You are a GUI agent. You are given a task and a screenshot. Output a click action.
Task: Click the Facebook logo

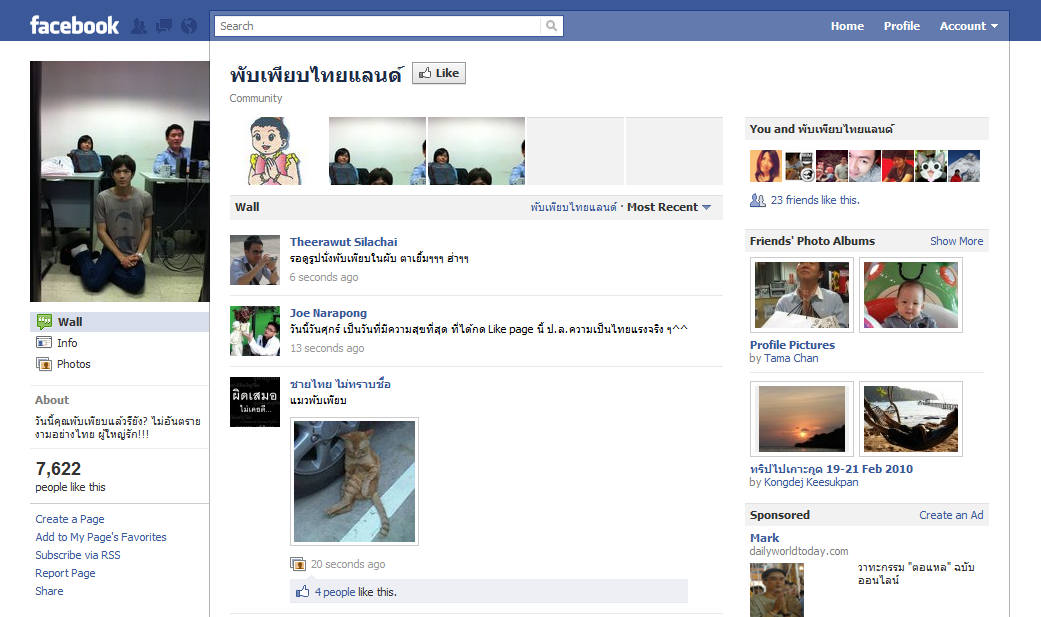74,25
